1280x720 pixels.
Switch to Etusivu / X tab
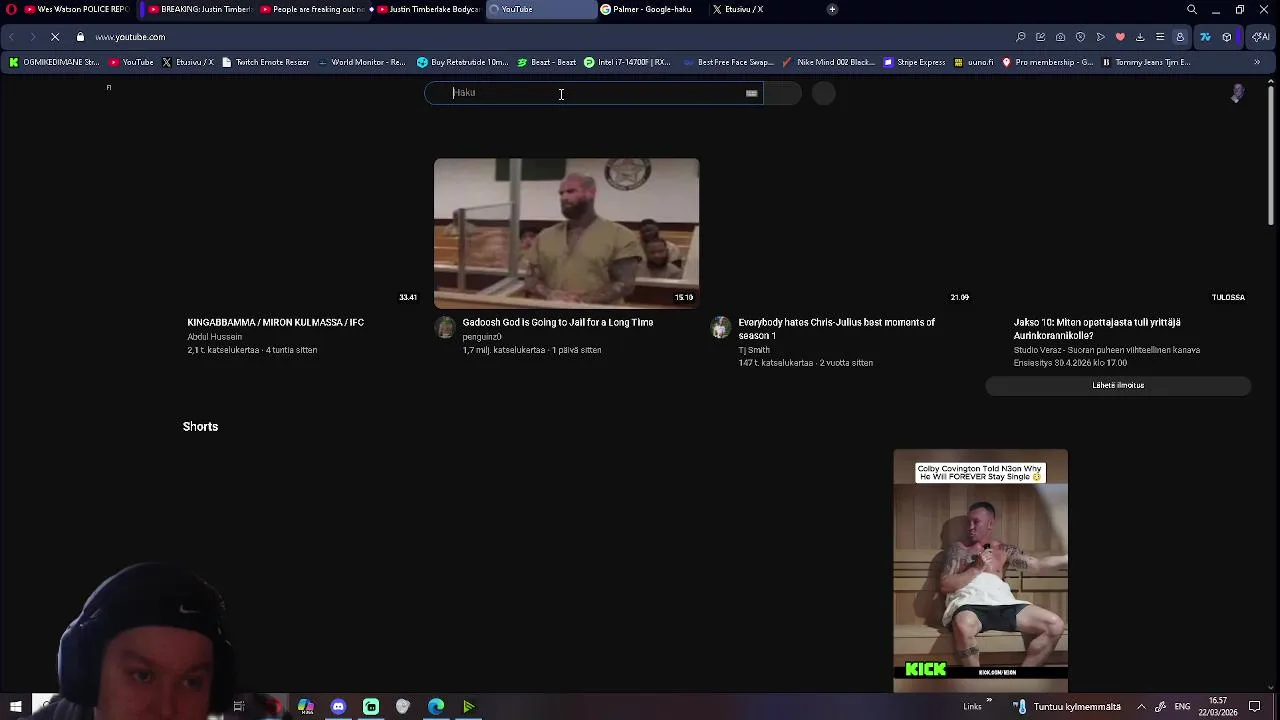point(742,9)
